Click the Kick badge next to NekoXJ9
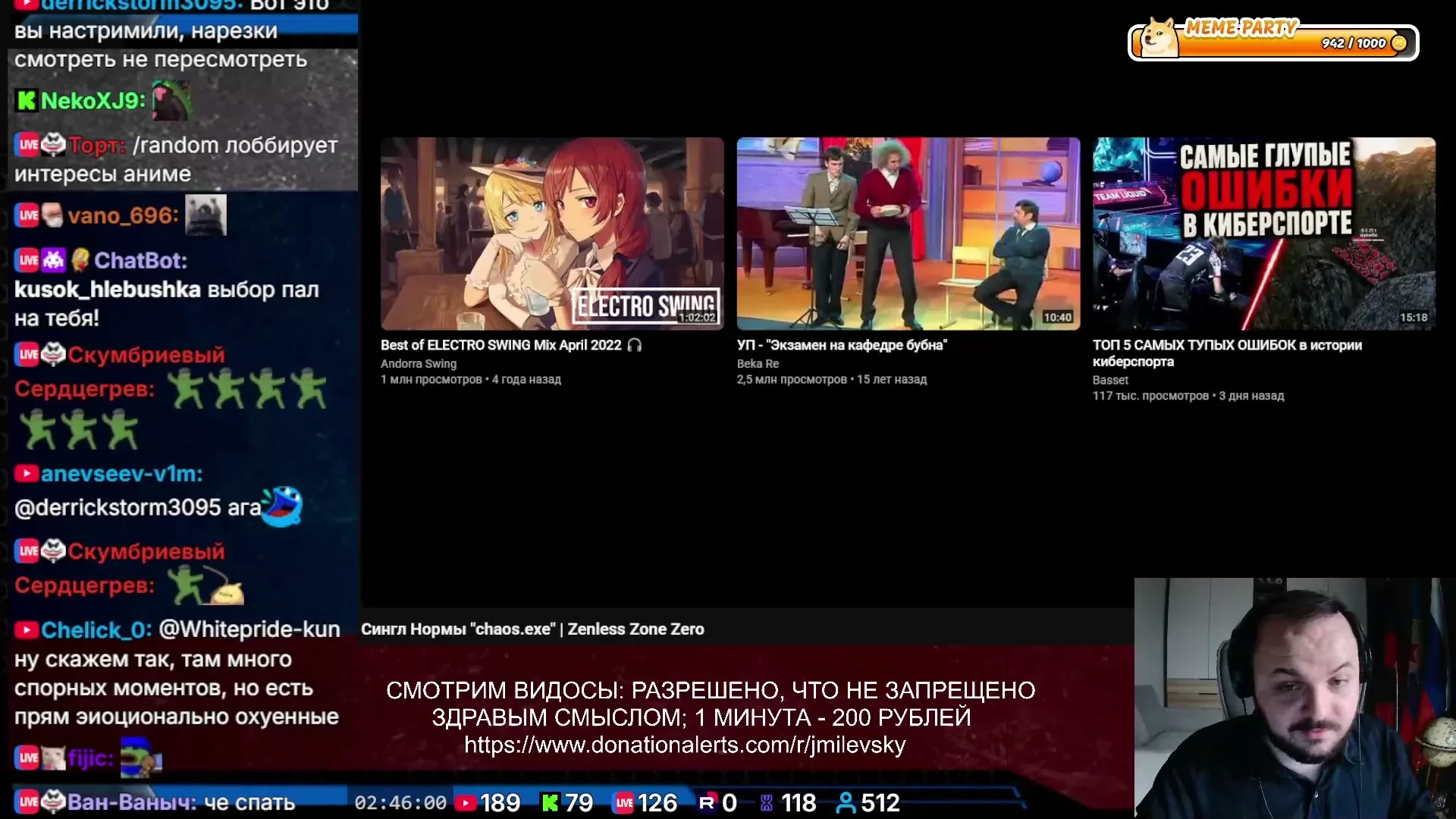 click(27, 100)
